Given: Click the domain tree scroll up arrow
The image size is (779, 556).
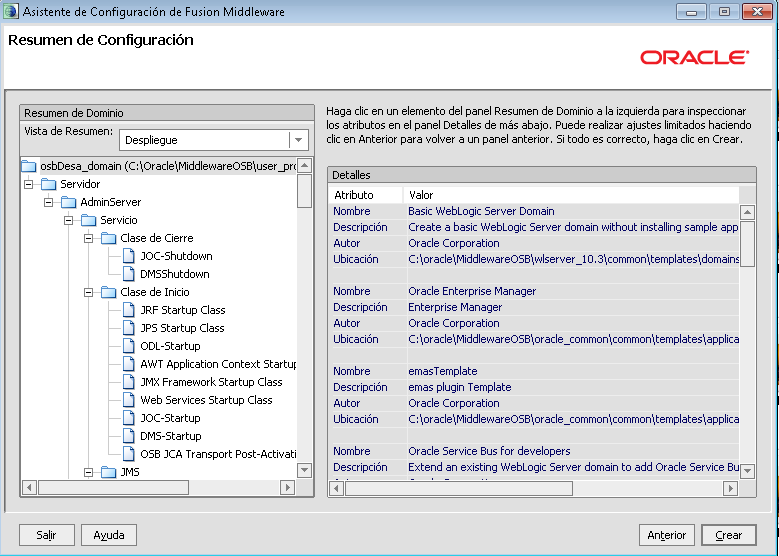Looking at the screenshot, I should coord(305,165).
